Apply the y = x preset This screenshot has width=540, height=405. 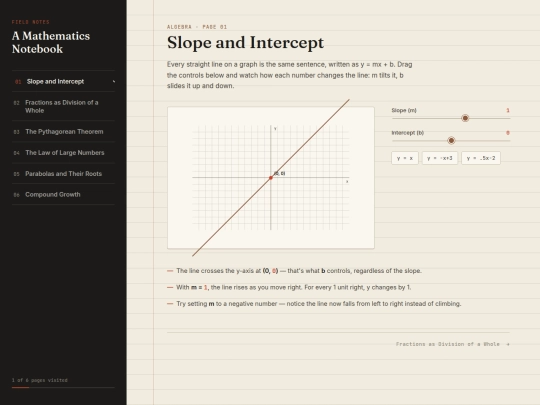point(405,158)
